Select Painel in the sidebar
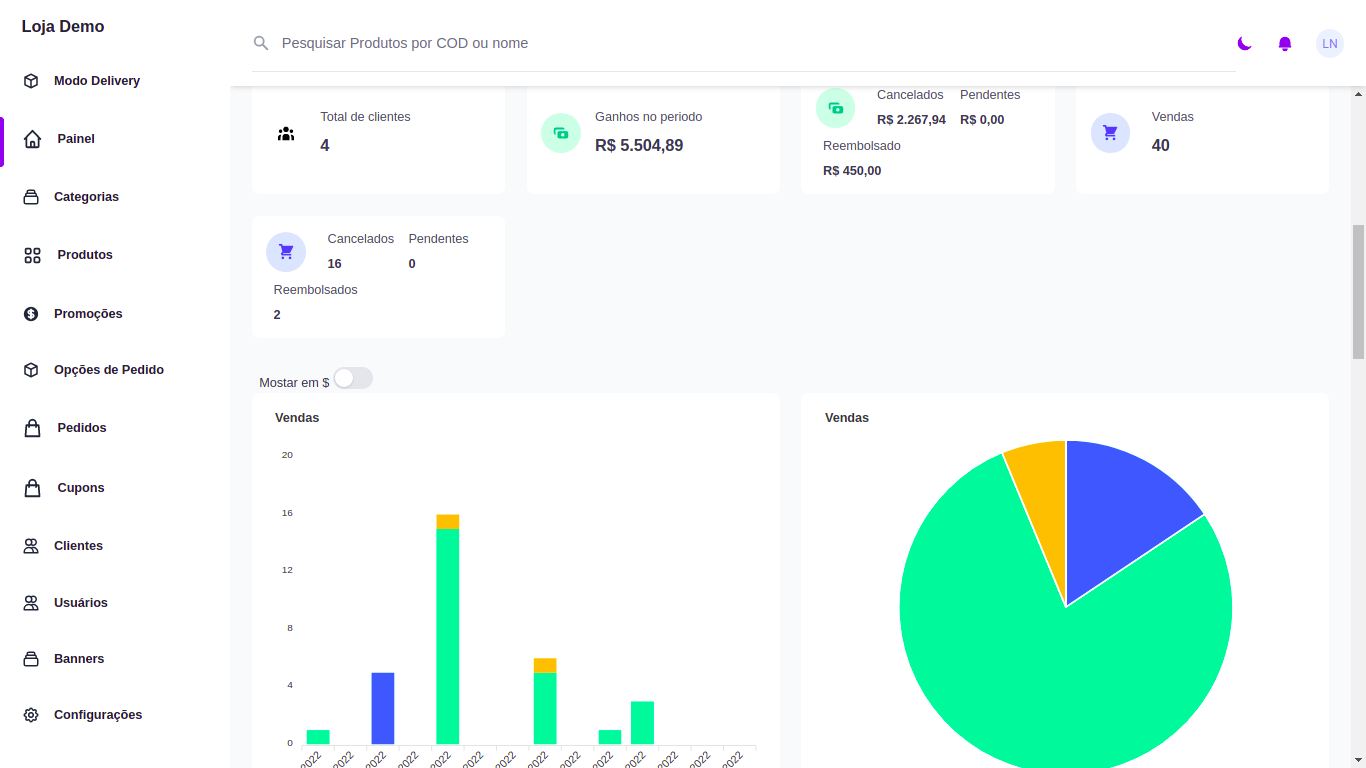The height and width of the screenshot is (768, 1366). (x=76, y=139)
